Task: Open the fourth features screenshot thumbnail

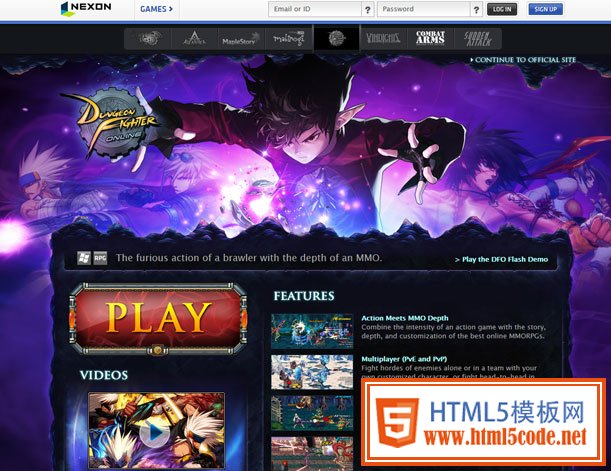Action: 312,453
